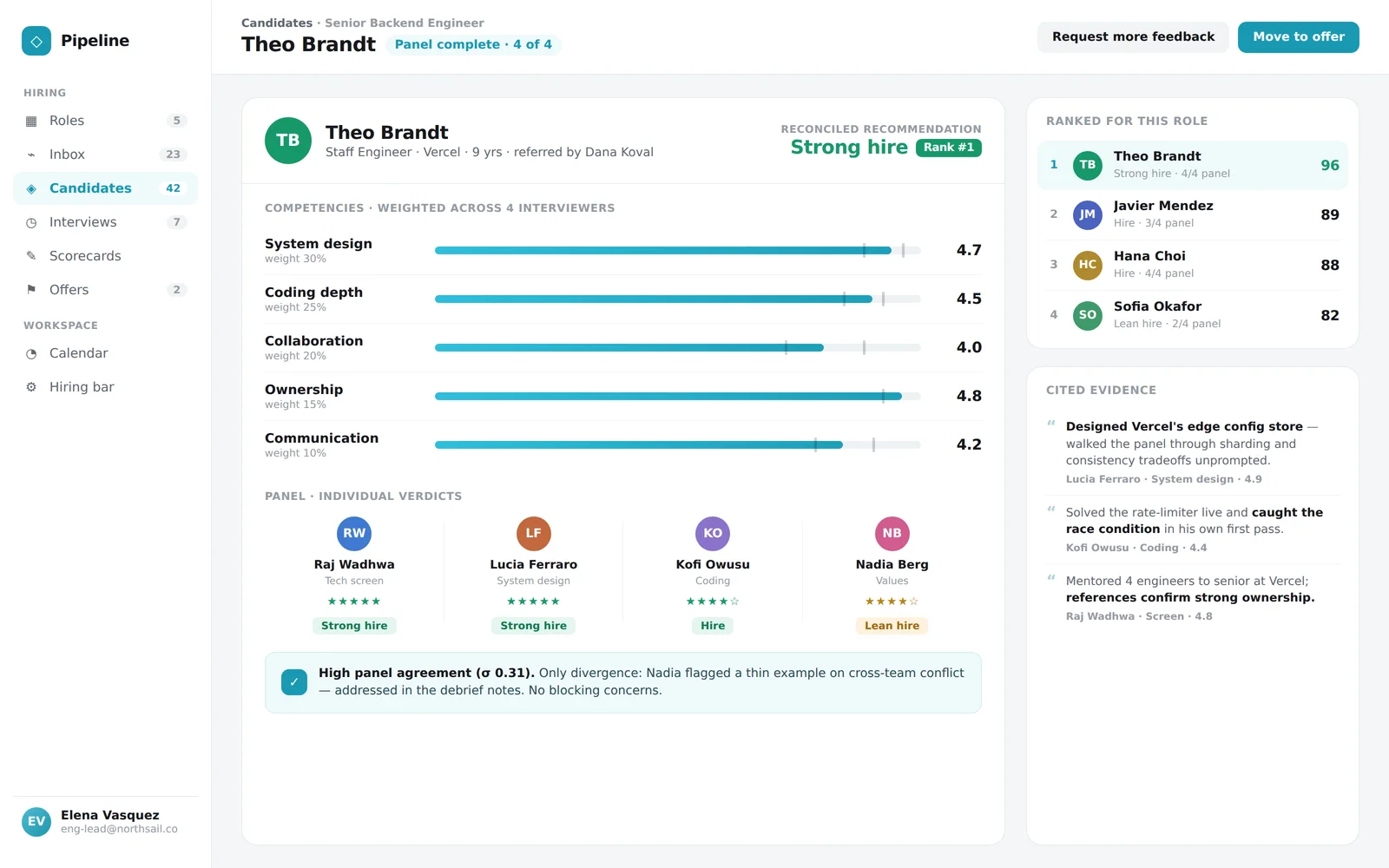Click Move to offer button
Screen dimensions: 1389x868
pos(1298,37)
